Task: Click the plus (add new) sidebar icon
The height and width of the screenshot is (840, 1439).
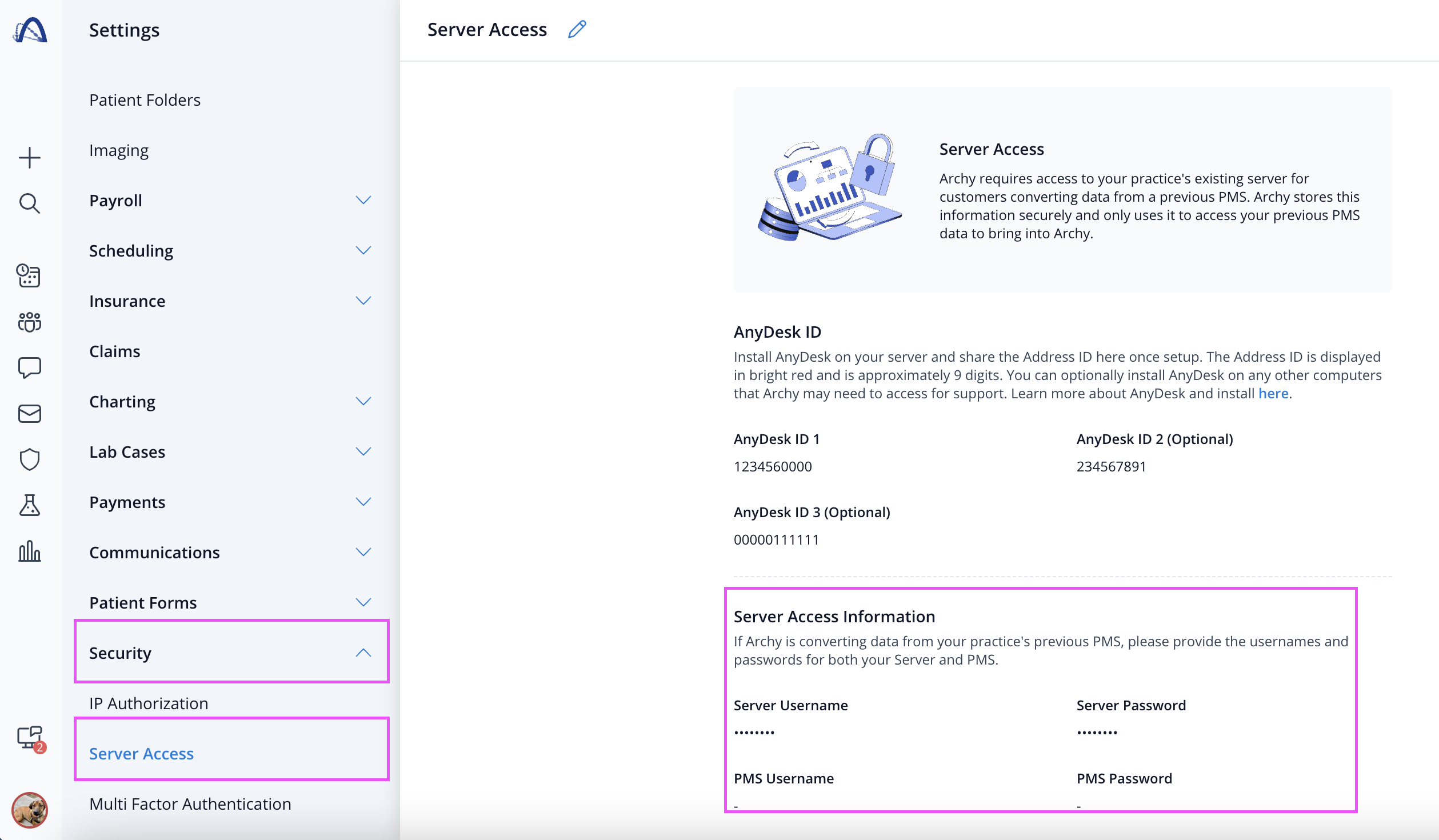Action: (30, 158)
